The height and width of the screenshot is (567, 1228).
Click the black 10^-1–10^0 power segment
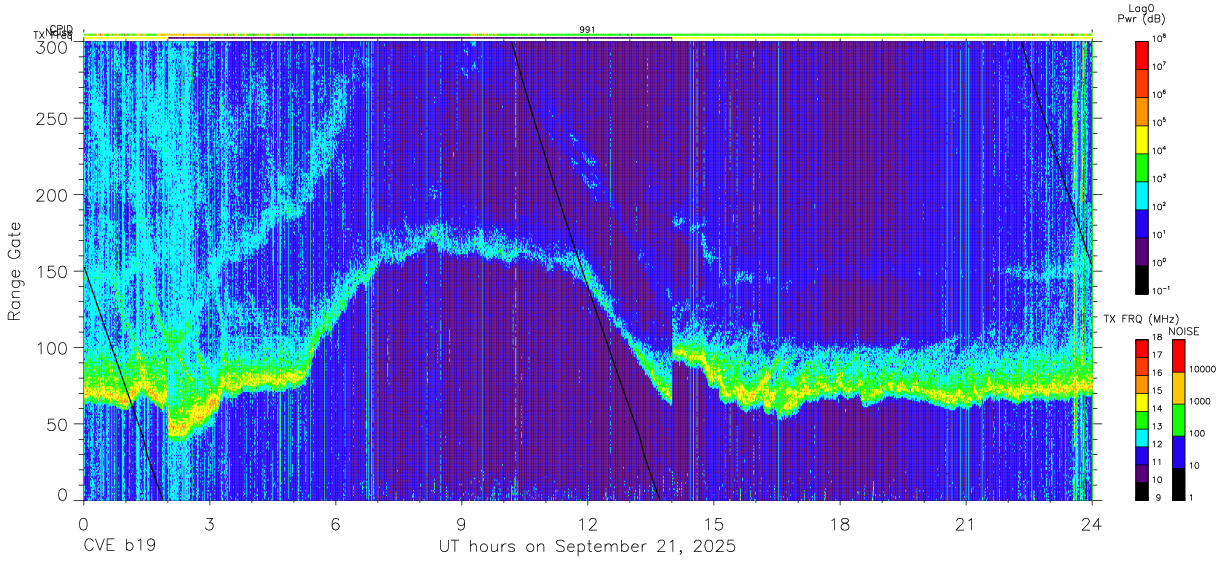(1142, 278)
